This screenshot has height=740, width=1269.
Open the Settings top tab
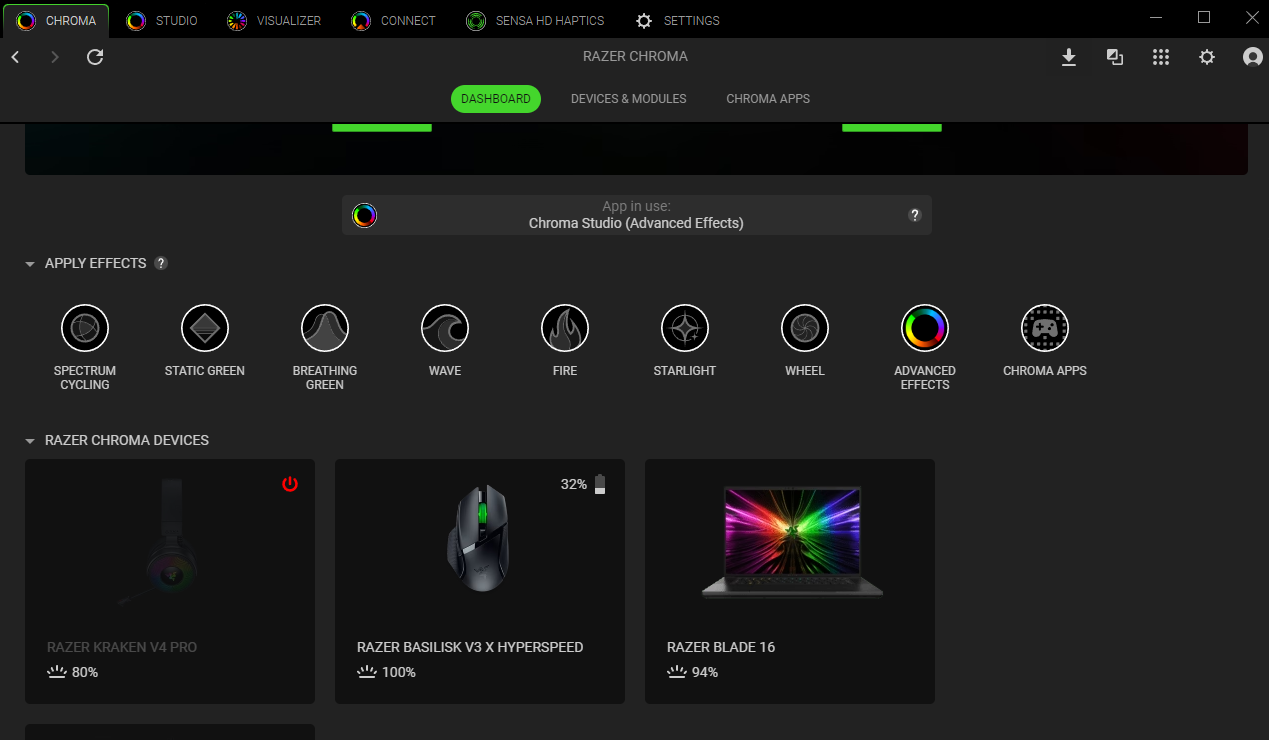click(x=678, y=20)
